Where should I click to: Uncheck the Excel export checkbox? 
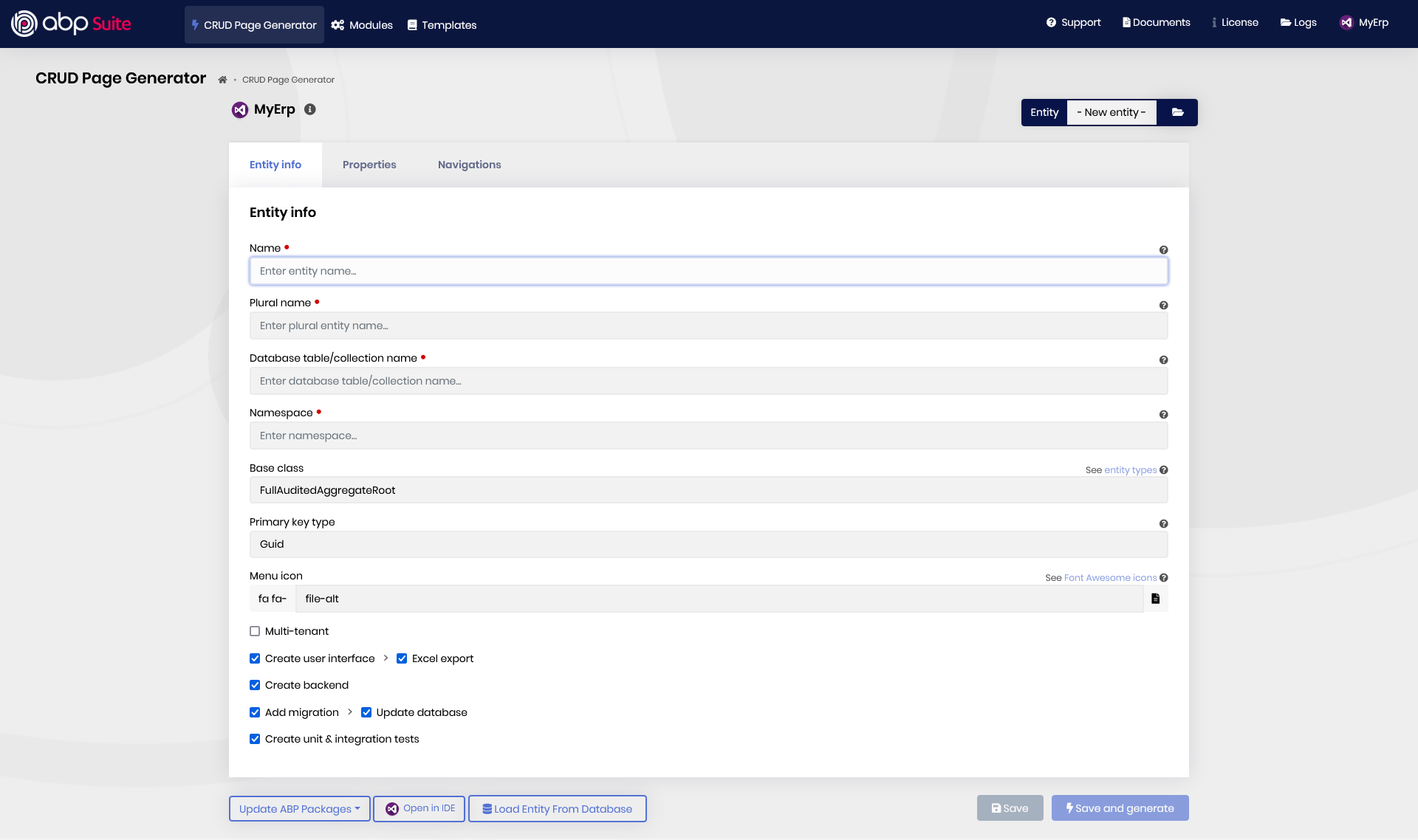point(402,658)
